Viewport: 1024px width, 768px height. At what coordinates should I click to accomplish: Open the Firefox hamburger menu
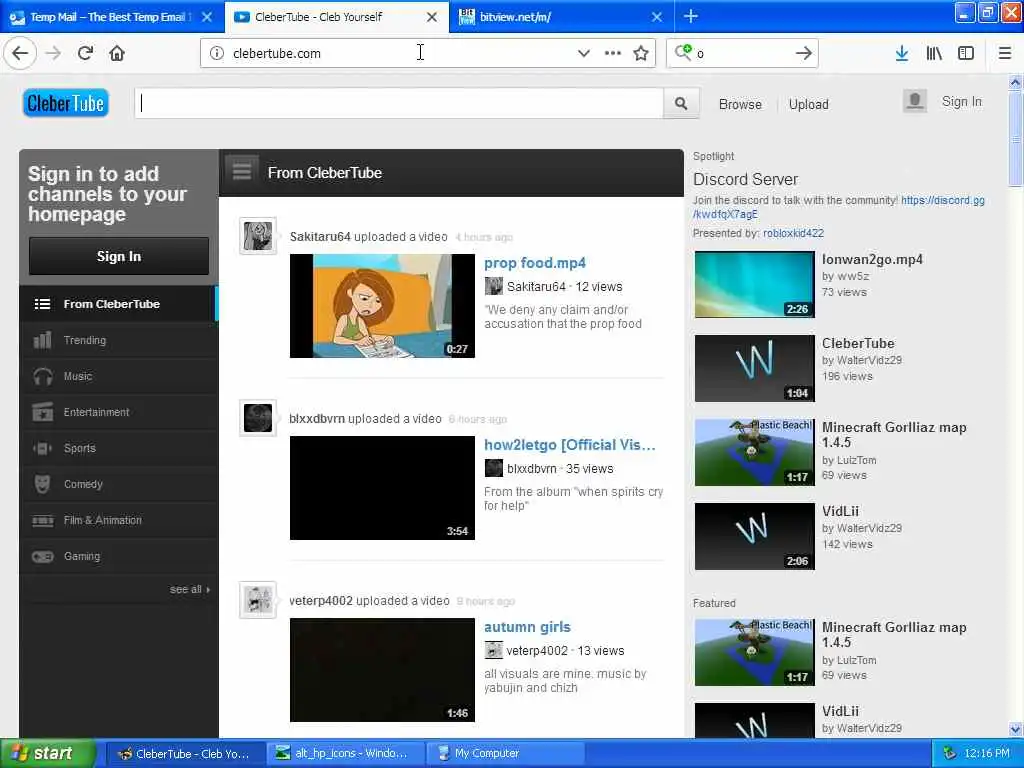pyautogui.click(x=1004, y=53)
